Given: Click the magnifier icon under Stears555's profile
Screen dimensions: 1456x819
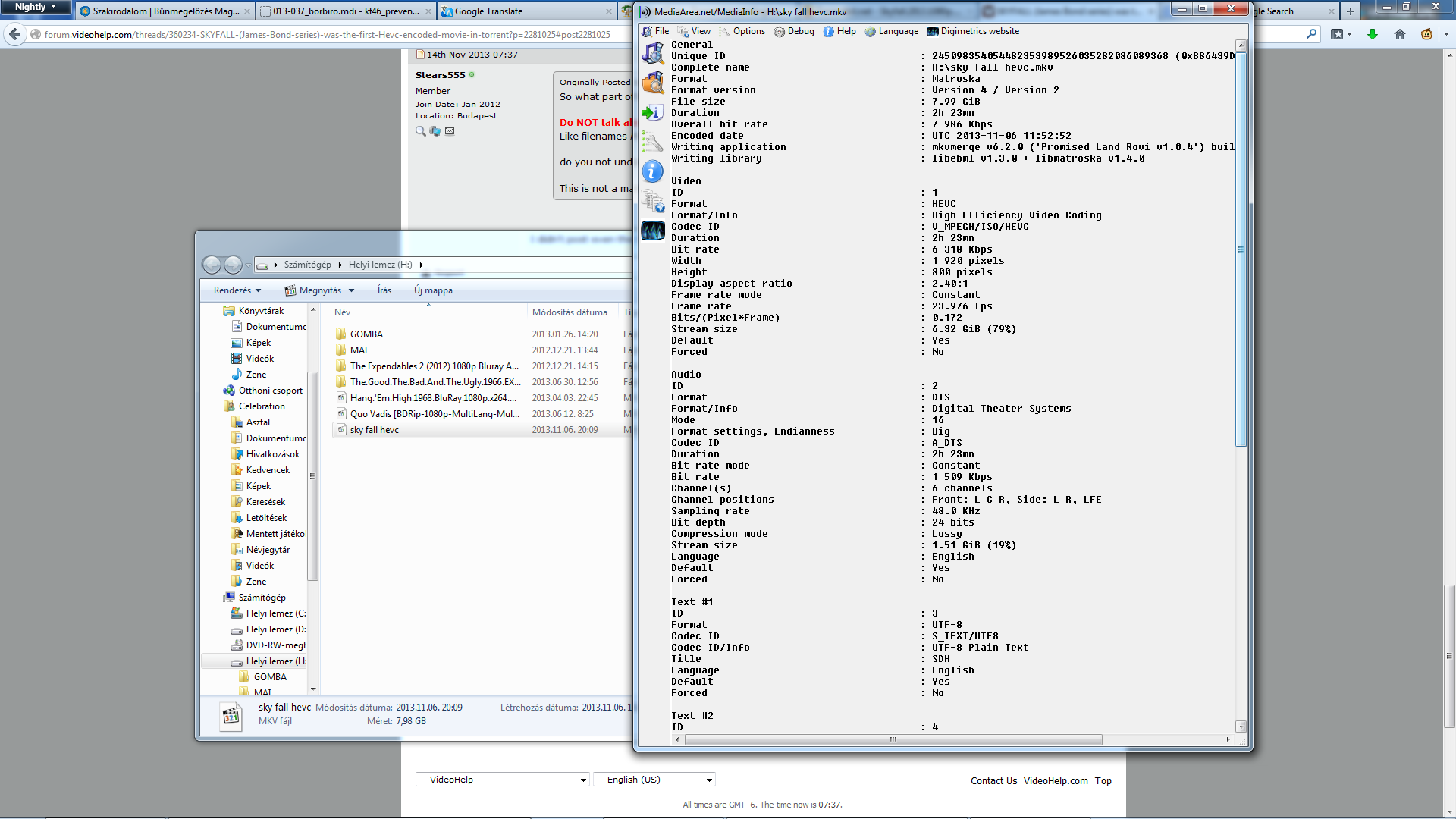Looking at the screenshot, I should (420, 131).
